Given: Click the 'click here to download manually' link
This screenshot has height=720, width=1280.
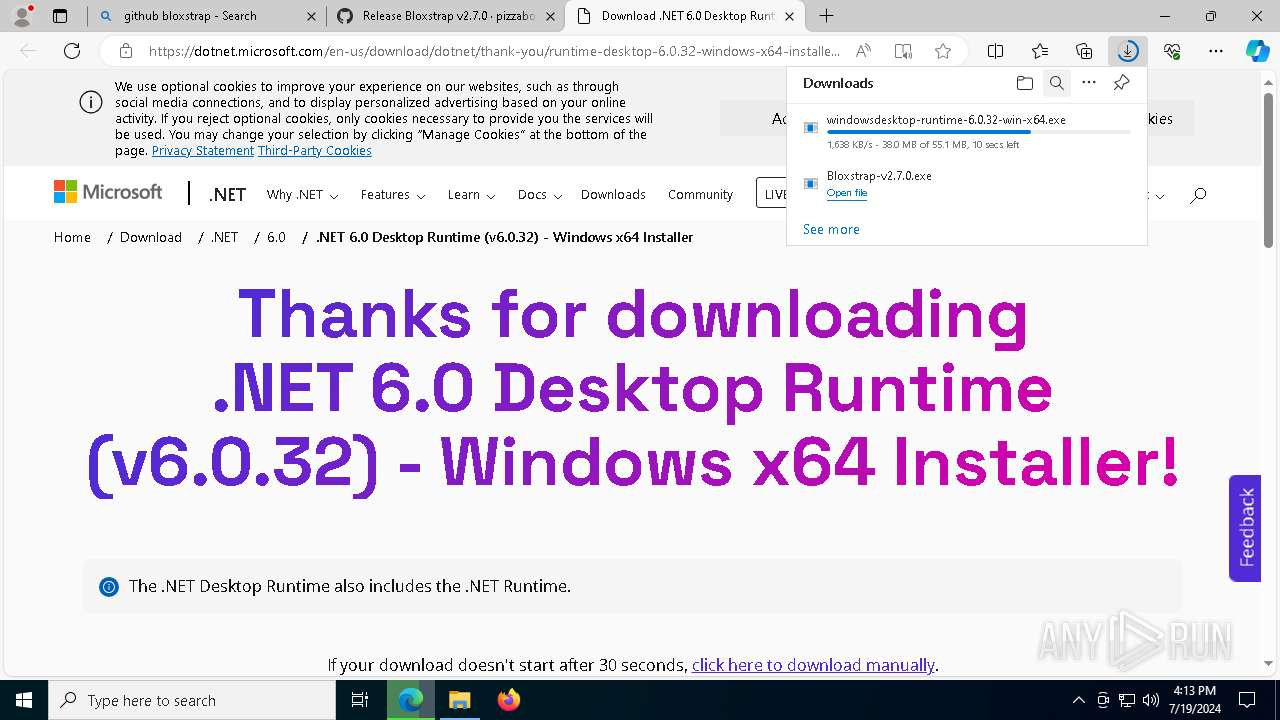Looking at the screenshot, I should pos(813,665).
